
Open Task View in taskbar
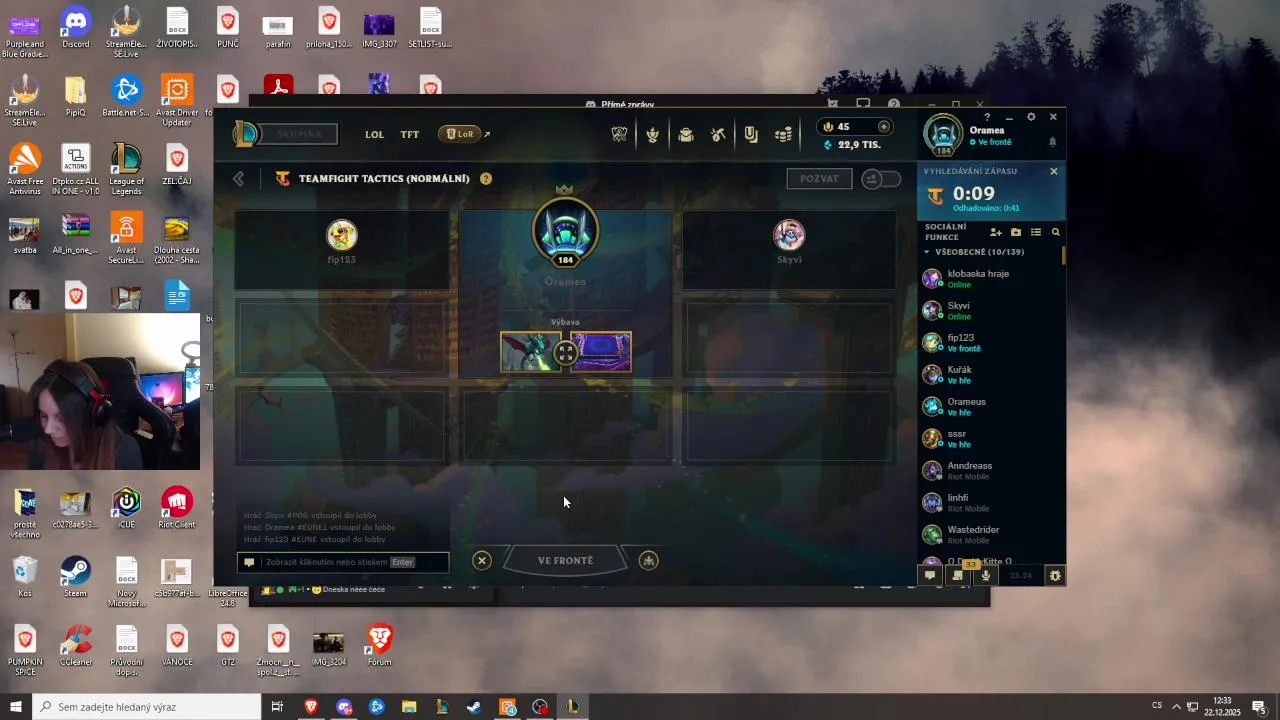[277, 707]
